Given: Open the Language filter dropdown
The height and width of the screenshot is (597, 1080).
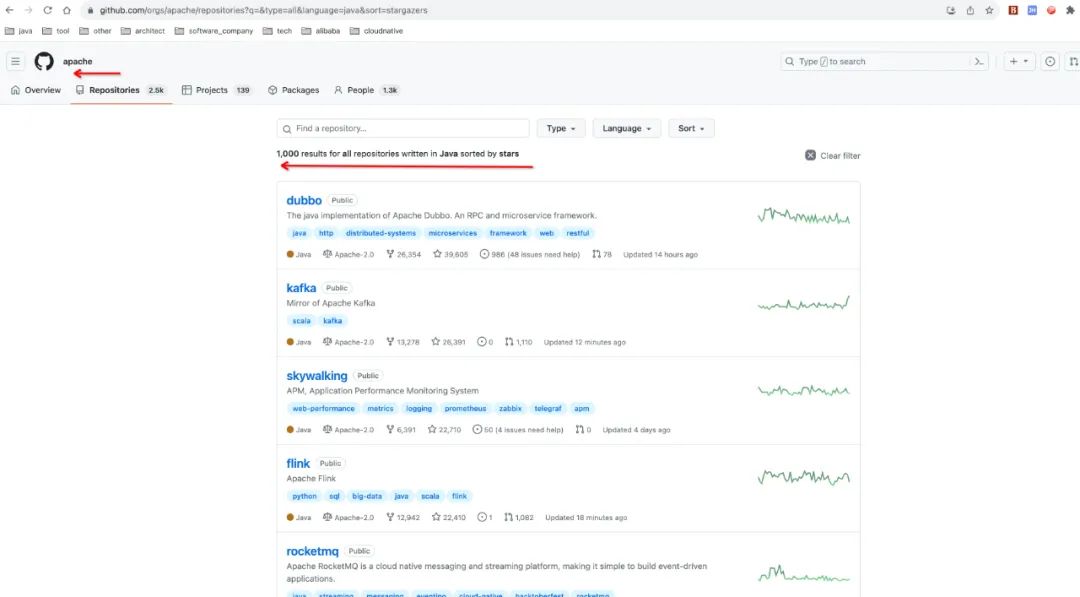Looking at the screenshot, I should coord(626,128).
